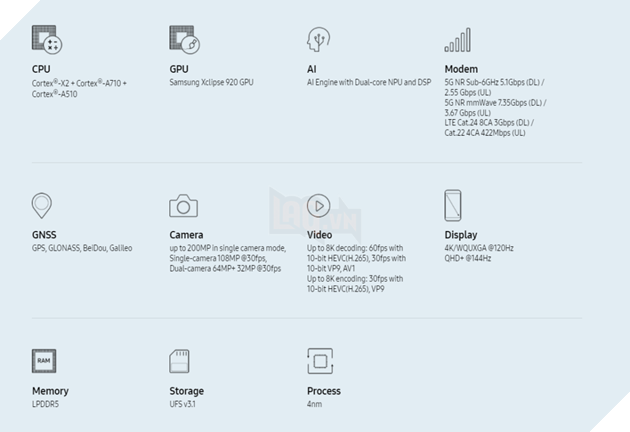Click the Display phone icon
Screen dimensions: 630x432
(x=453, y=205)
